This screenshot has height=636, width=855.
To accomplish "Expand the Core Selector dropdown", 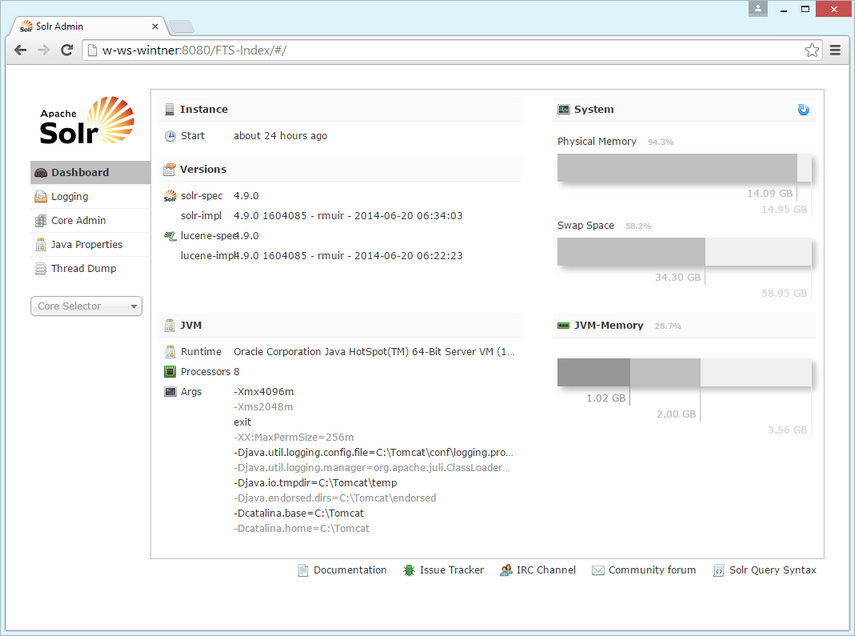I will click(x=87, y=307).
